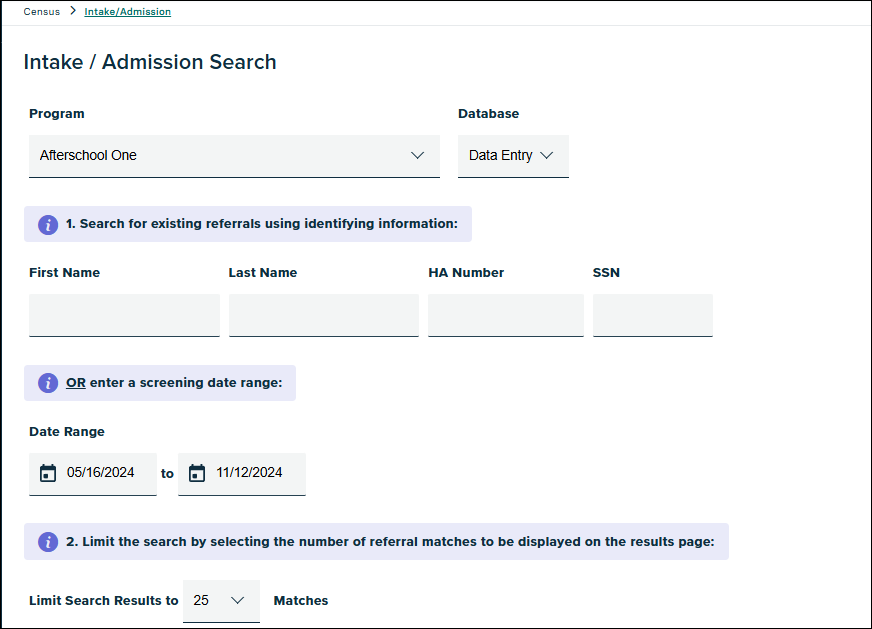This screenshot has width=872, height=629.
Task: Click the Intake / Admission Search heading
Action: click(x=150, y=62)
